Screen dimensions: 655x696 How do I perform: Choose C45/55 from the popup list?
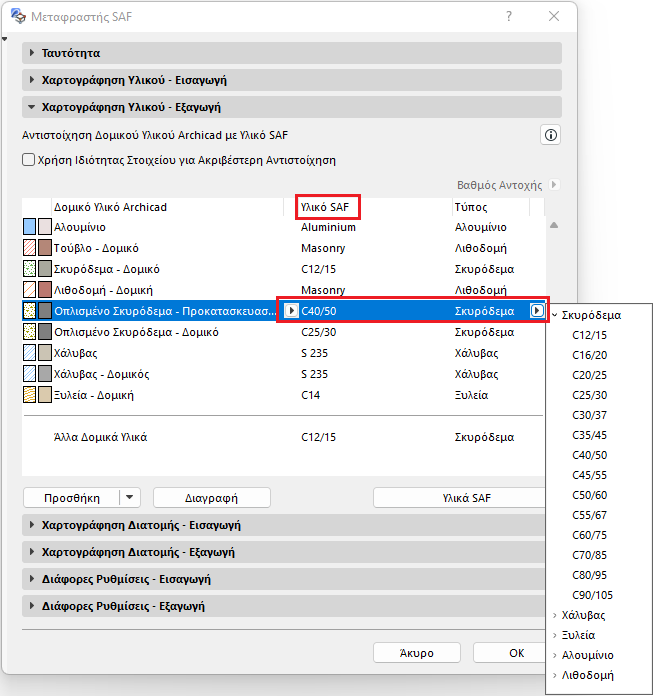tap(589, 475)
